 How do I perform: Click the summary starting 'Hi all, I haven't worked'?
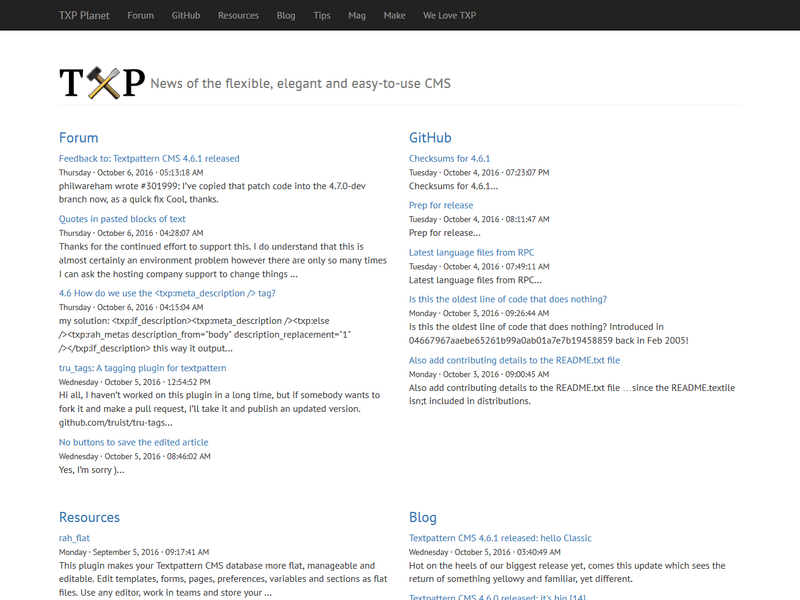point(219,409)
